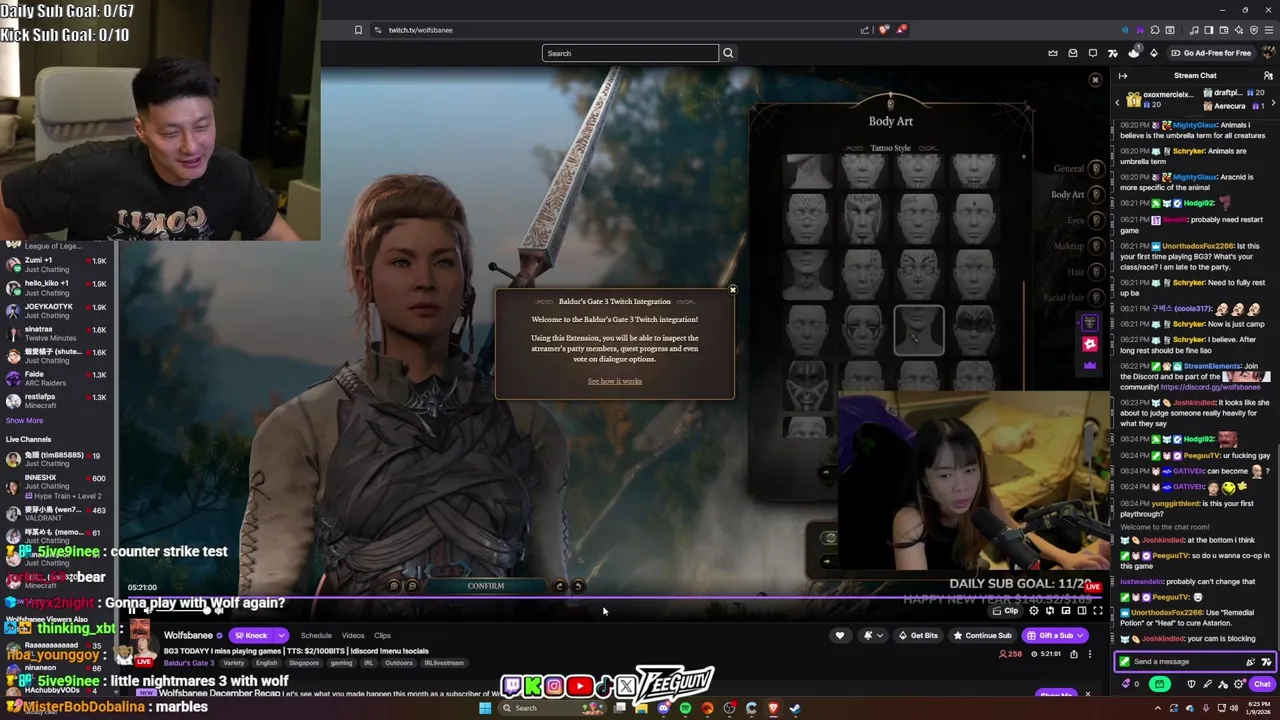Click Show More in the sidebar channels
The image size is (1280, 720).
point(25,421)
